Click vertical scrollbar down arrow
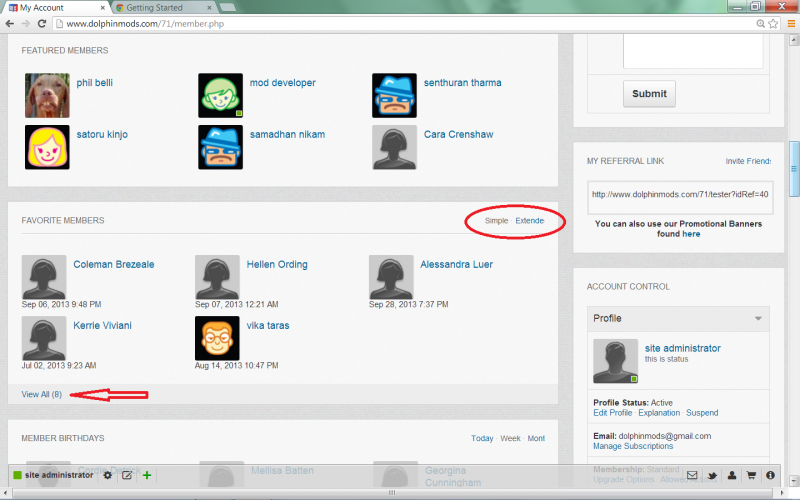The height and width of the screenshot is (500, 800). point(794,481)
